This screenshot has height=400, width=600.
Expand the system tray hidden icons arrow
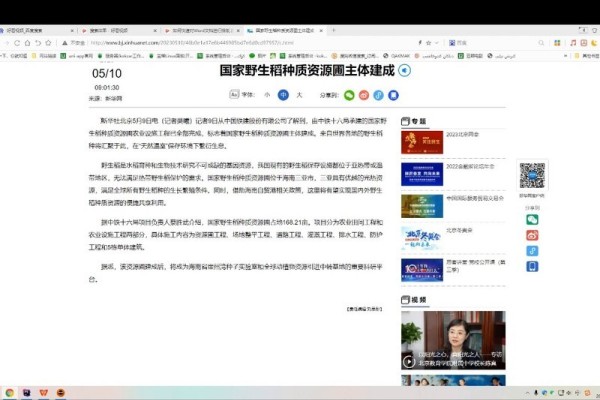tap(527, 393)
